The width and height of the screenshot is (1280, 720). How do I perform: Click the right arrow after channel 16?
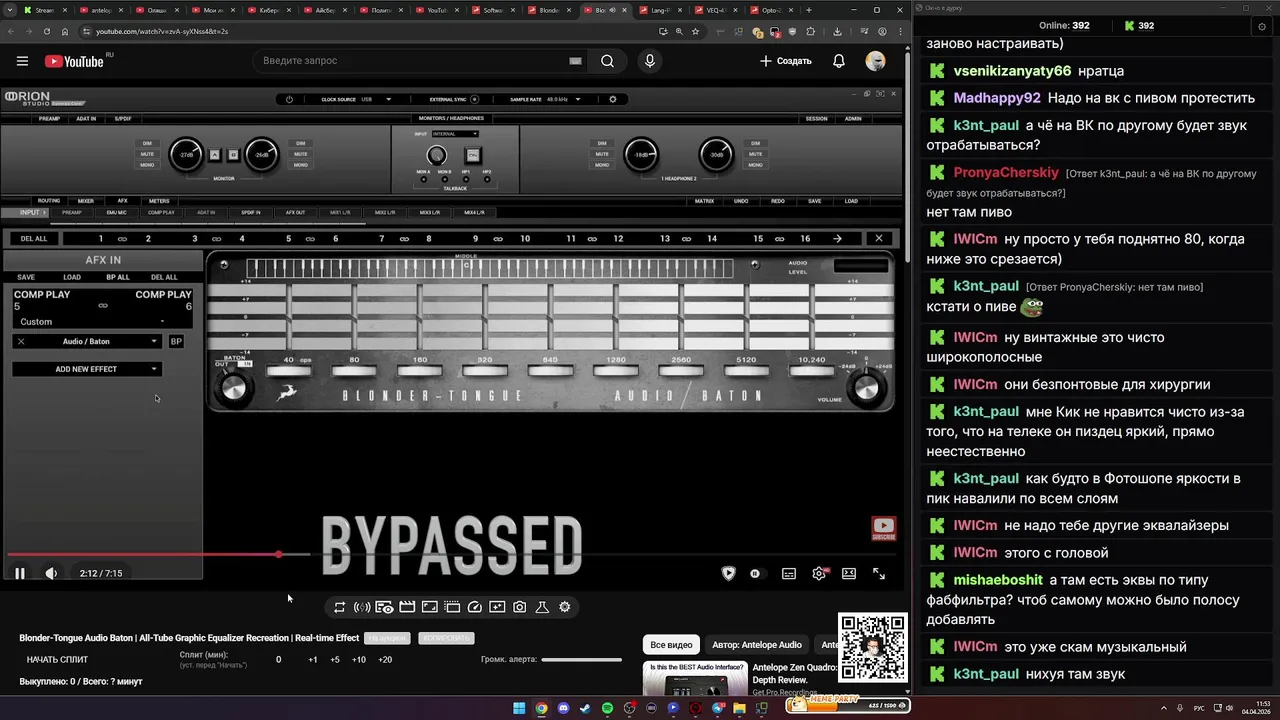coord(837,239)
